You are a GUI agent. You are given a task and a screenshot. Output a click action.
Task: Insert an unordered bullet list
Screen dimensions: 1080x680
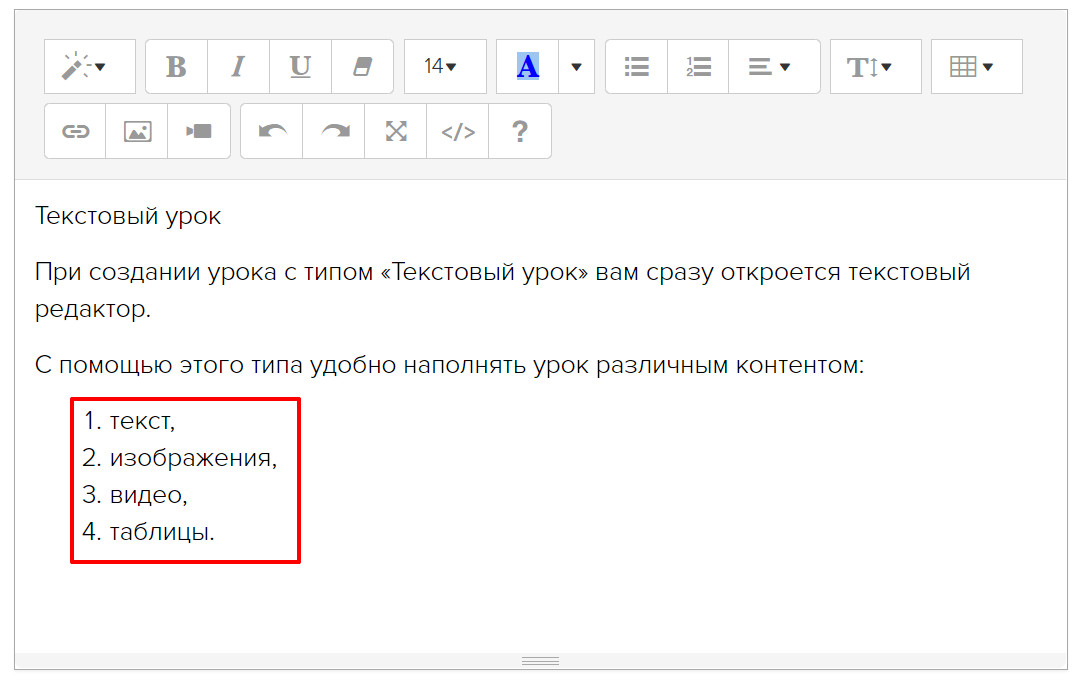coord(636,67)
